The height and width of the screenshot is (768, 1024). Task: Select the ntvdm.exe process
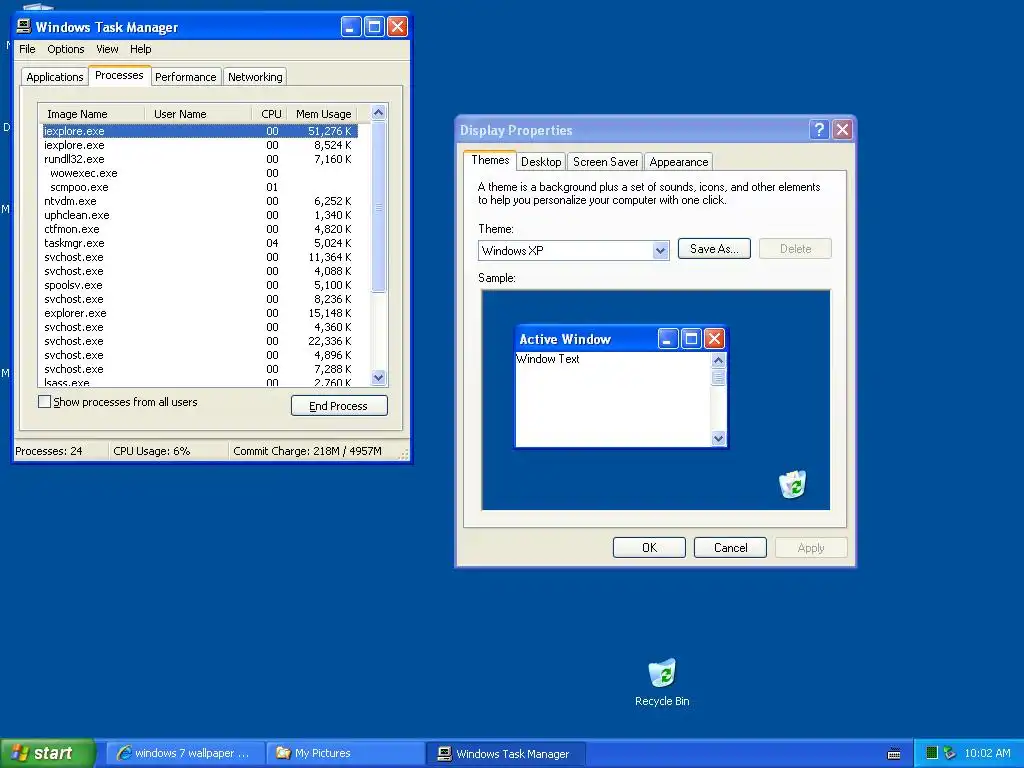coord(199,201)
